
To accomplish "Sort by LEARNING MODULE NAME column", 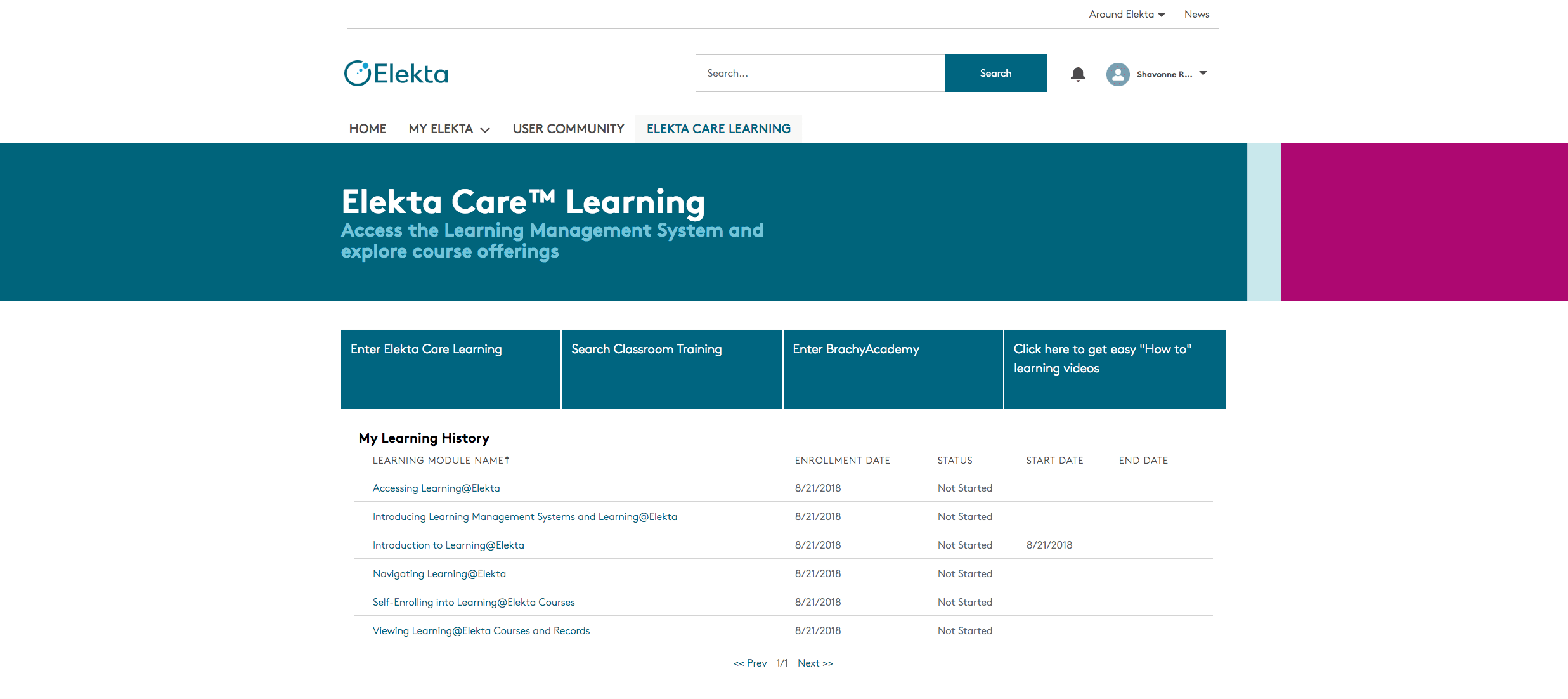I will coord(441,461).
